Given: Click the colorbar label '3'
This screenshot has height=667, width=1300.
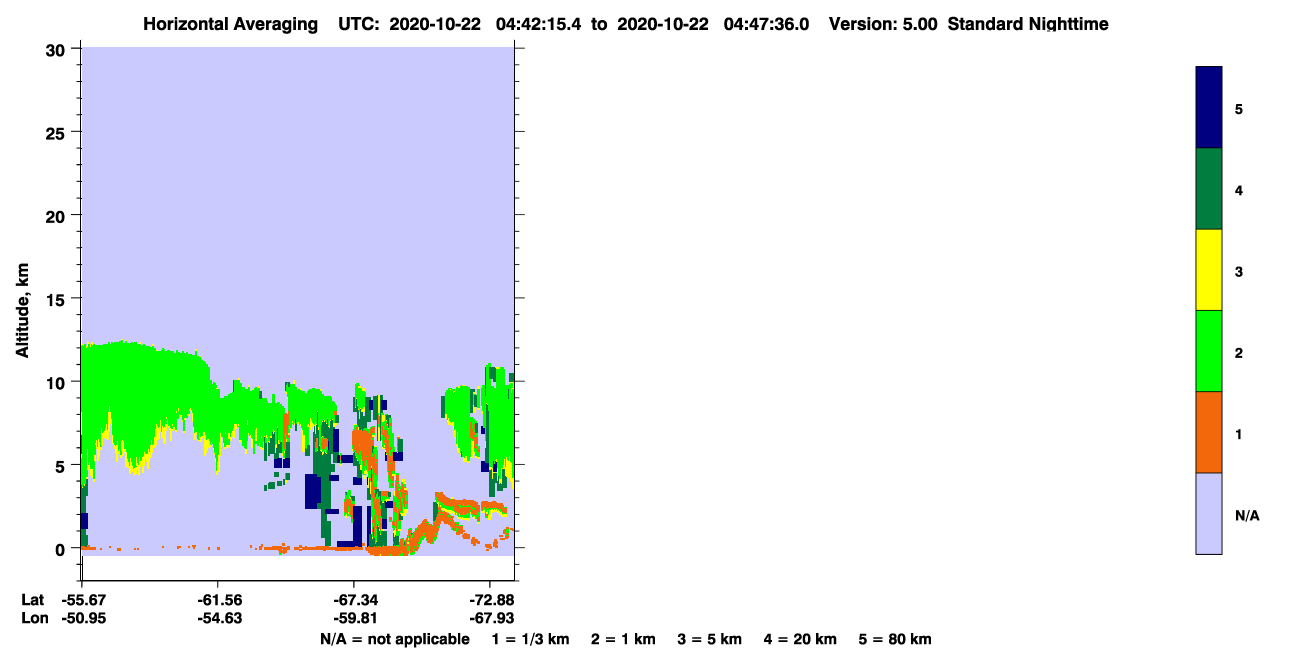Looking at the screenshot, I should 1239,271.
